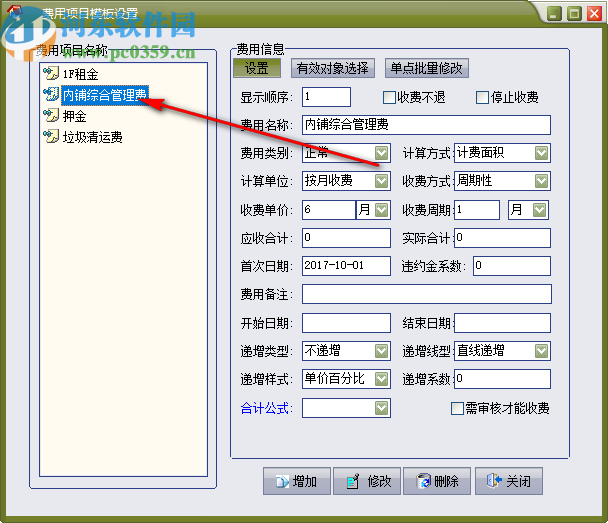Click the icon beside 内铺综合管理费

click(x=51, y=94)
